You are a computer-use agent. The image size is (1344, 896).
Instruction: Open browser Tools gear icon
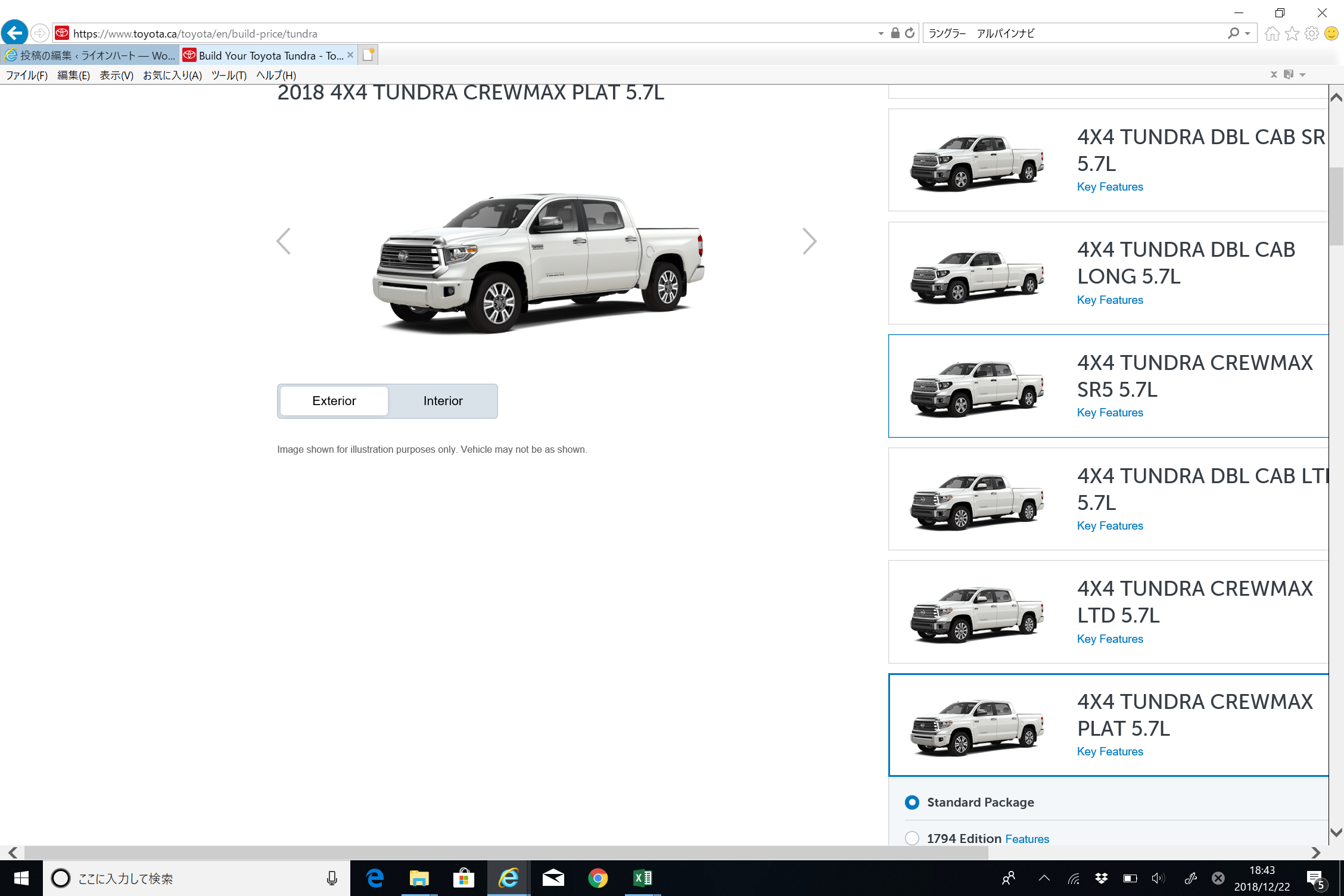1311,33
